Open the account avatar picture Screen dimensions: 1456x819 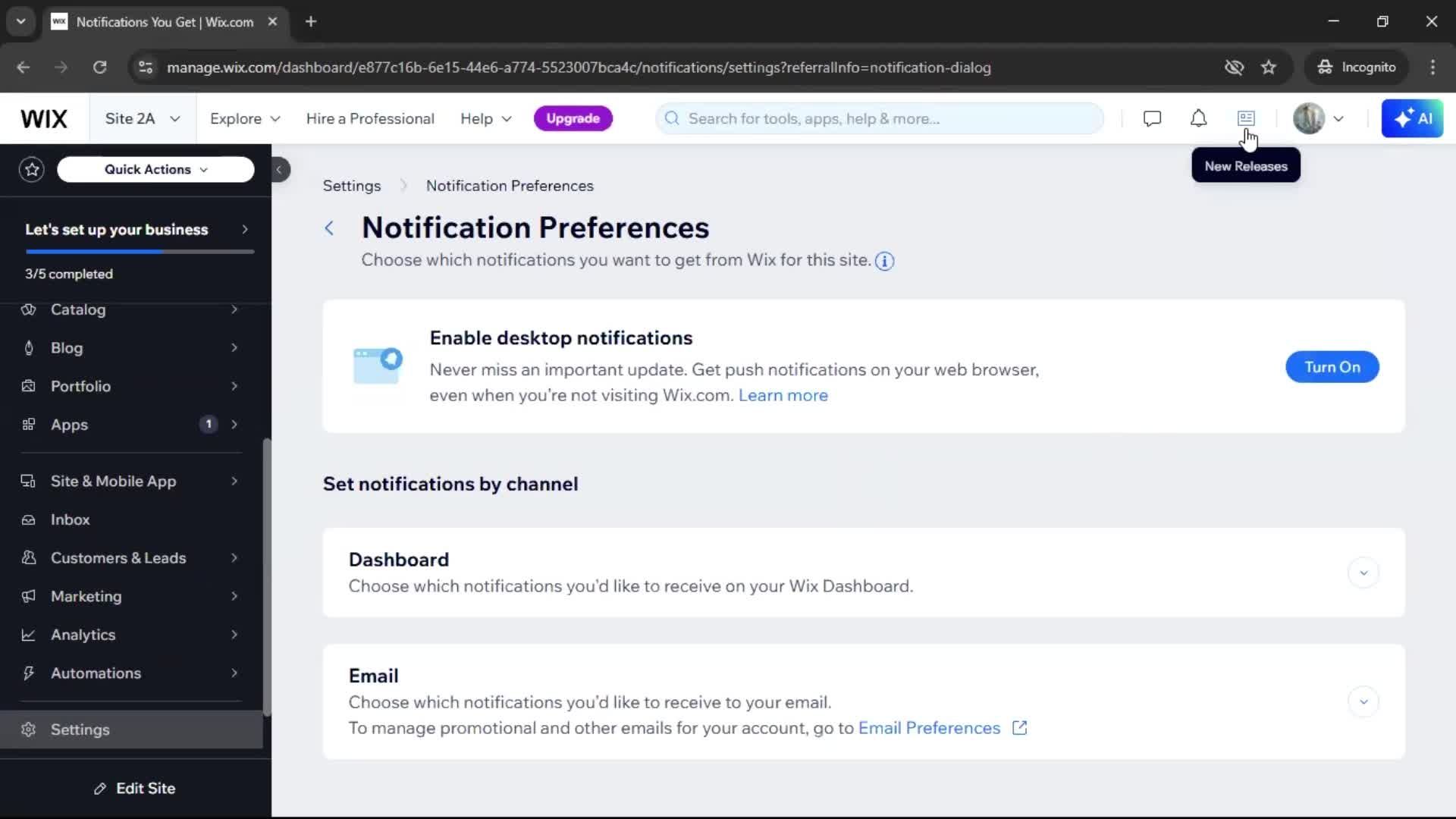click(x=1308, y=118)
